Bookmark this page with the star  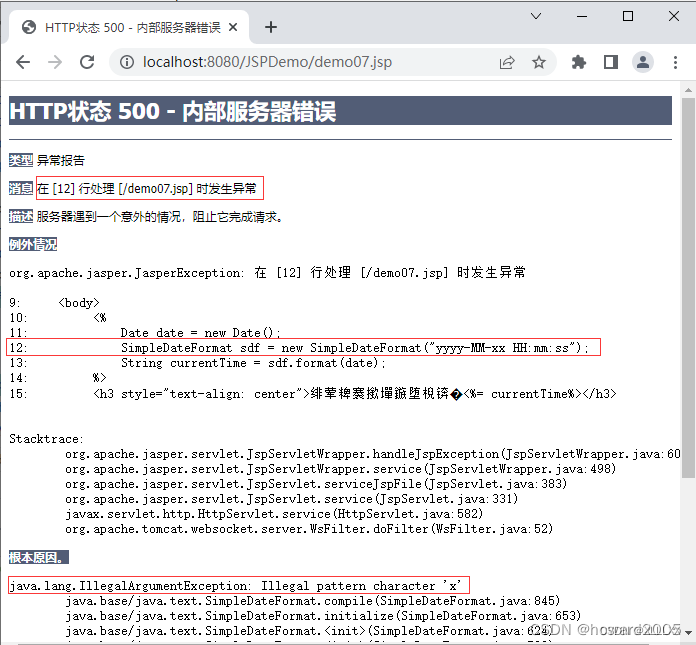point(539,62)
